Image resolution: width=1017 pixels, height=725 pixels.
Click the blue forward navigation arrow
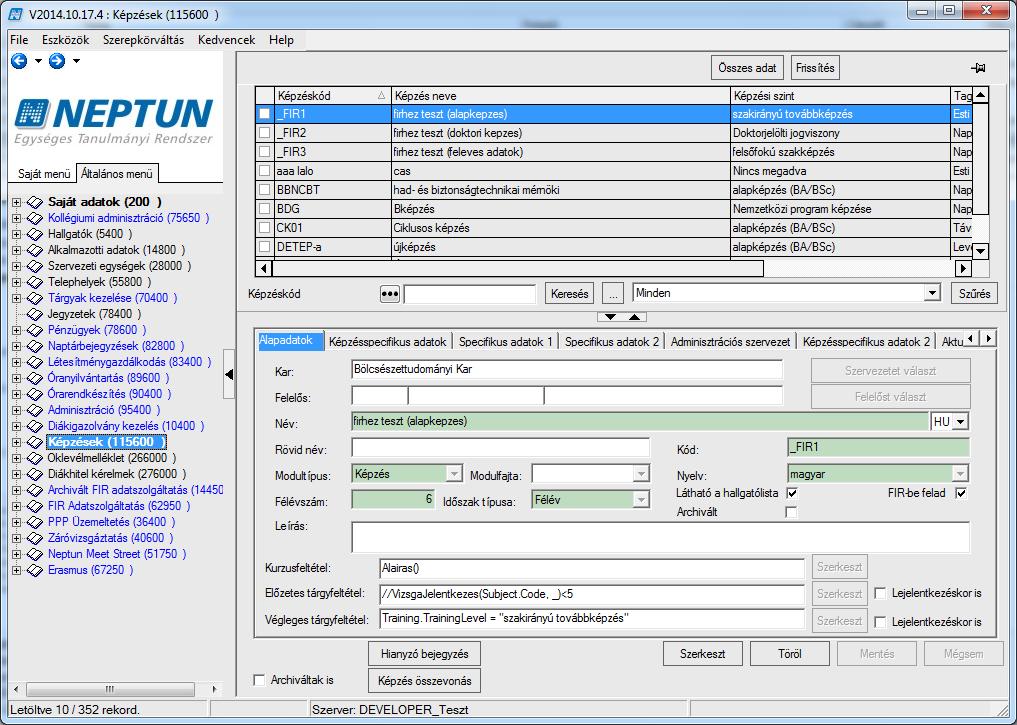[x=57, y=61]
